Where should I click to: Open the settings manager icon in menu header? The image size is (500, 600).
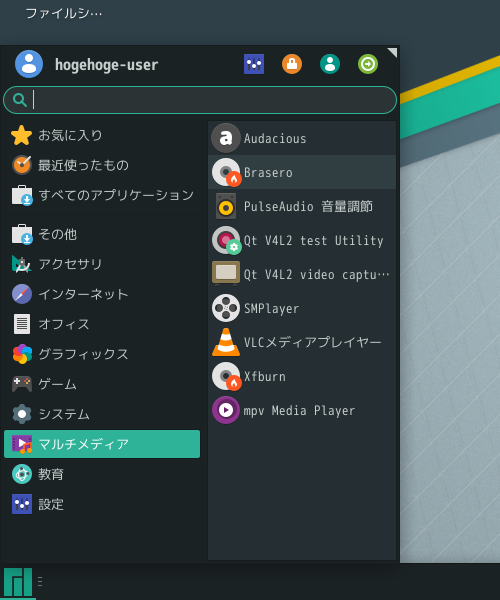click(x=254, y=64)
